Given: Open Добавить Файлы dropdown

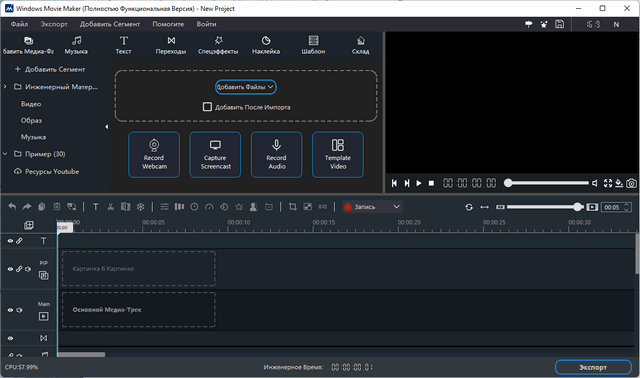Looking at the screenshot, I should pyautogui.click(x=246, y=87).
